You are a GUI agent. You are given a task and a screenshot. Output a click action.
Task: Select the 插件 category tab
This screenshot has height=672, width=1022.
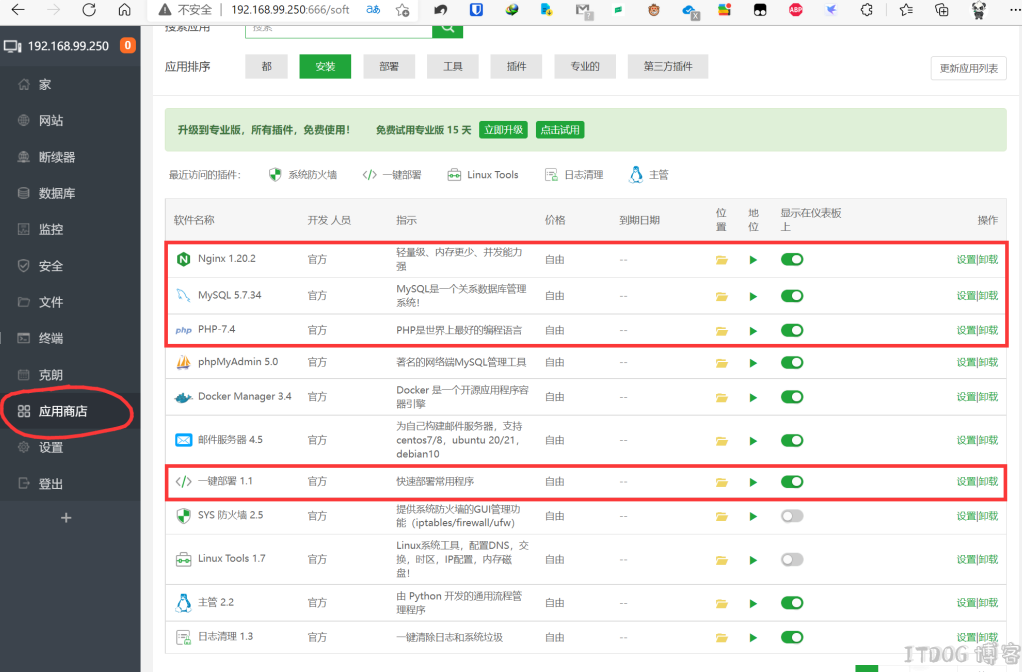click(516, 66)
